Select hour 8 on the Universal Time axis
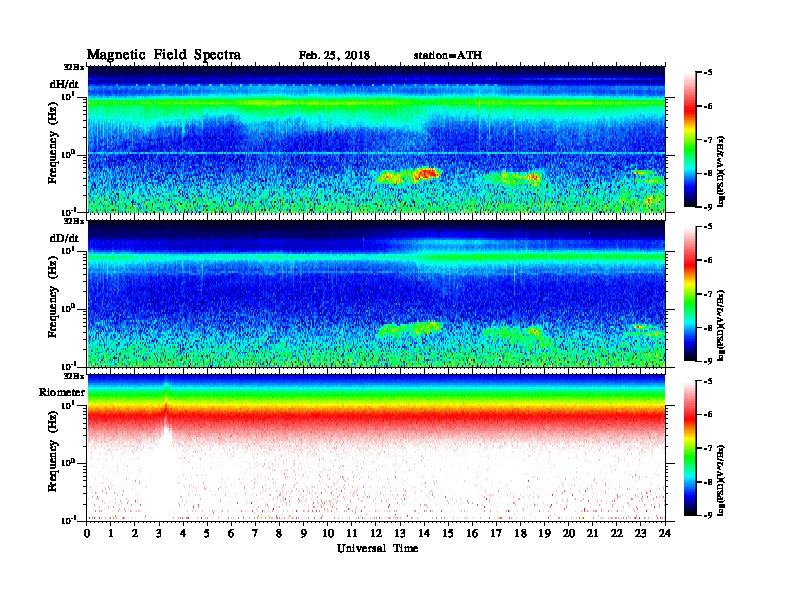This screenshot has height=612, width=792. 279,534
